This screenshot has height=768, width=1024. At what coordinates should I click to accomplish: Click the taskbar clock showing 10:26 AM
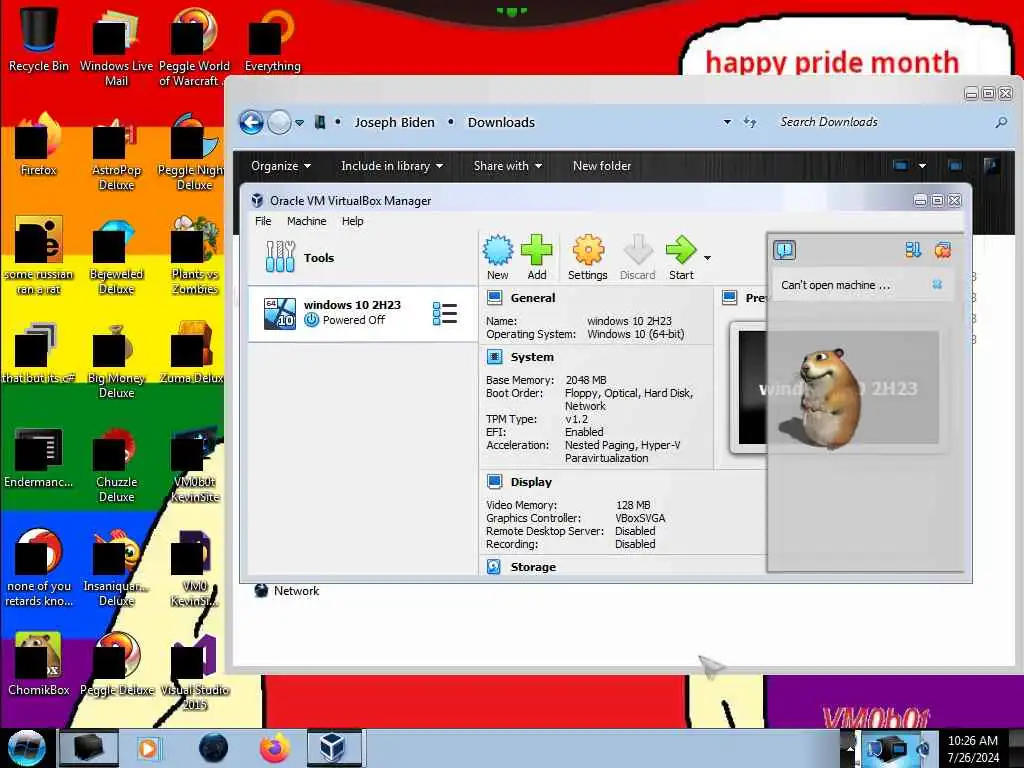pyautogui.click(x=973, y=748)
